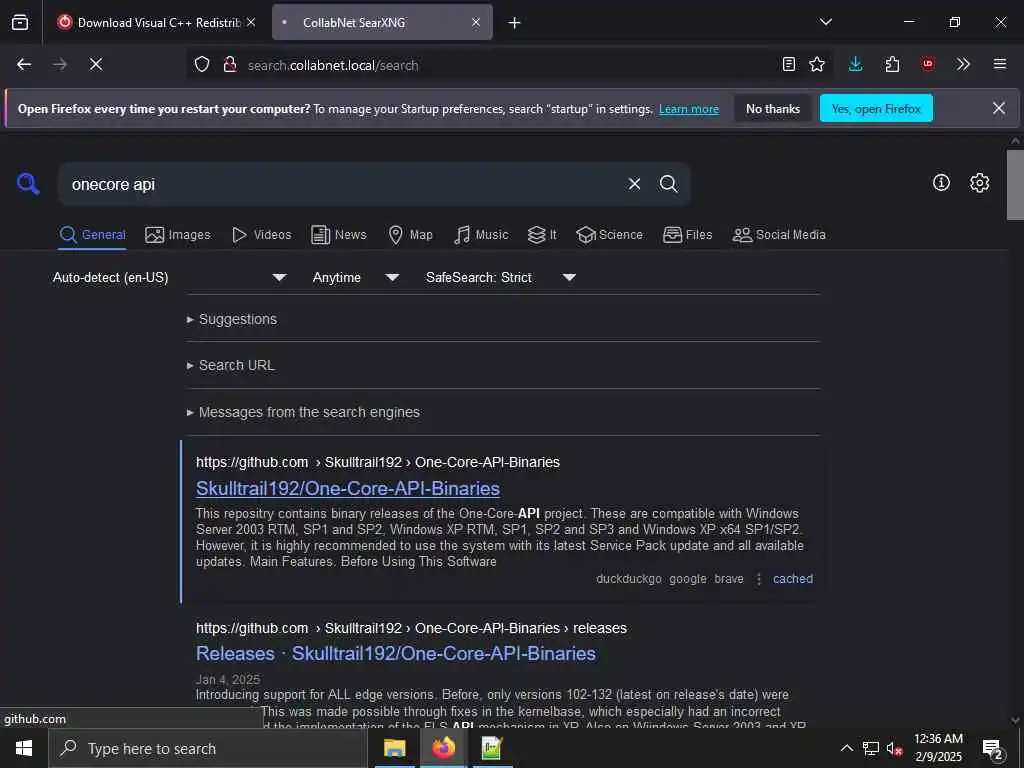This screenshot has width=1024, height=768.
Task: Toggle reader view icon
Action: tap(789, 64)
